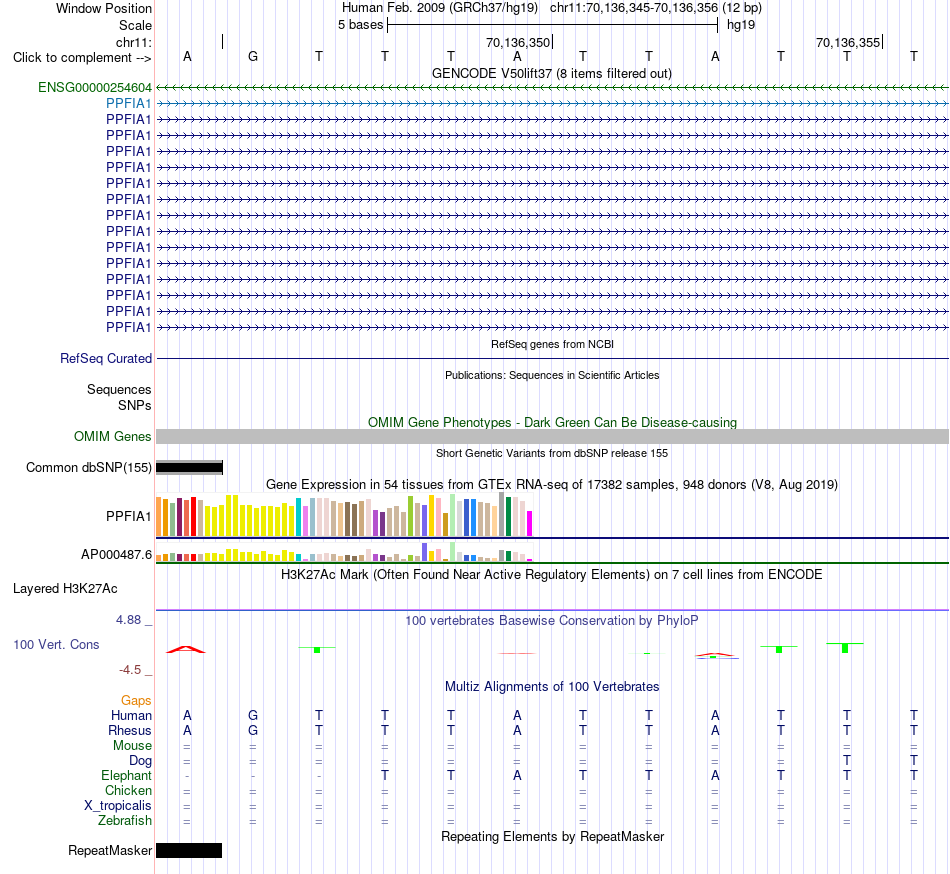Screen dimensions: 950x874
Task: Click 'Short Genetic Variants from dbSNP release 155'
Action: (x=552, y=453)
